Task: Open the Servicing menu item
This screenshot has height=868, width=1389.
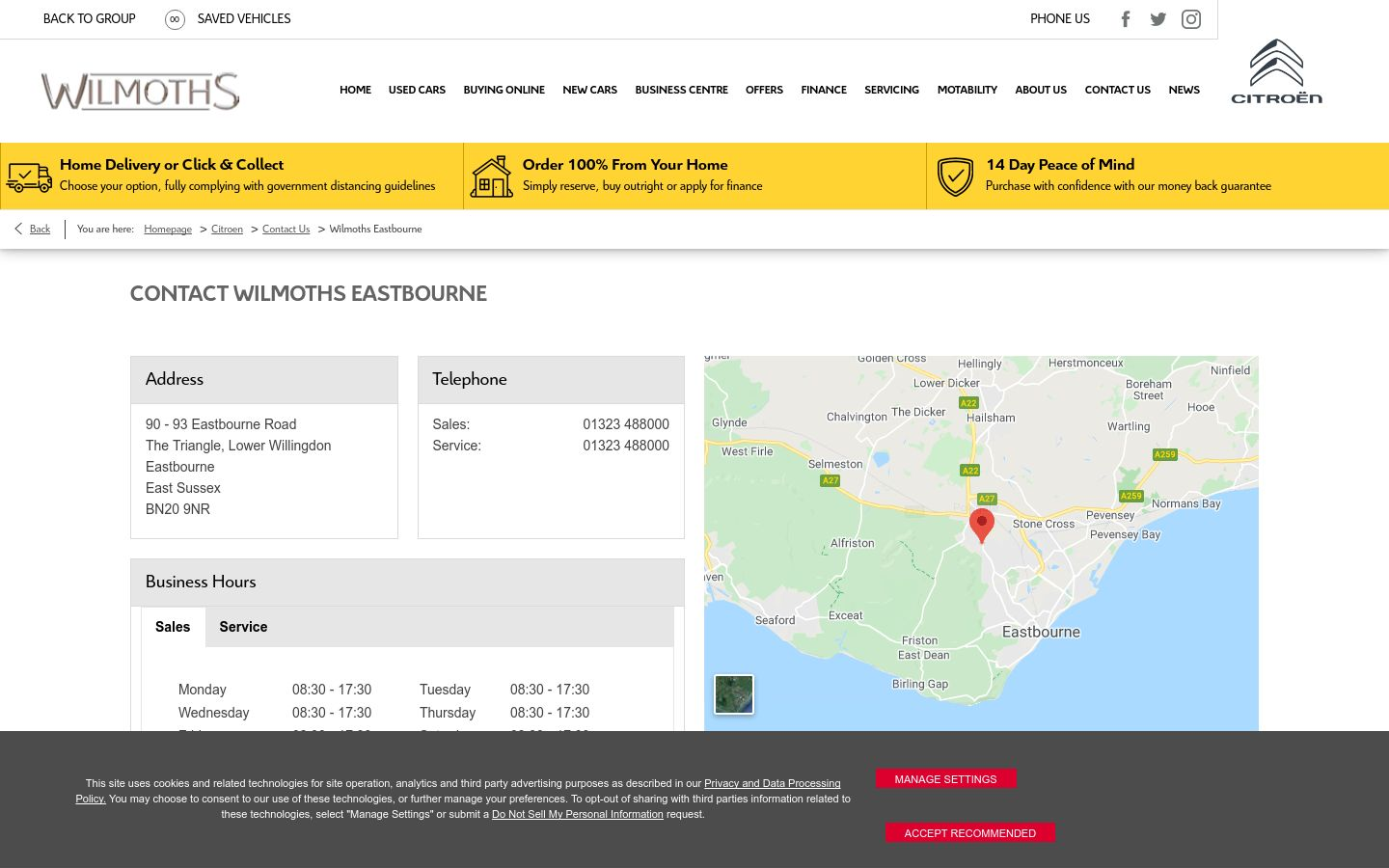Action: [891, 90]
